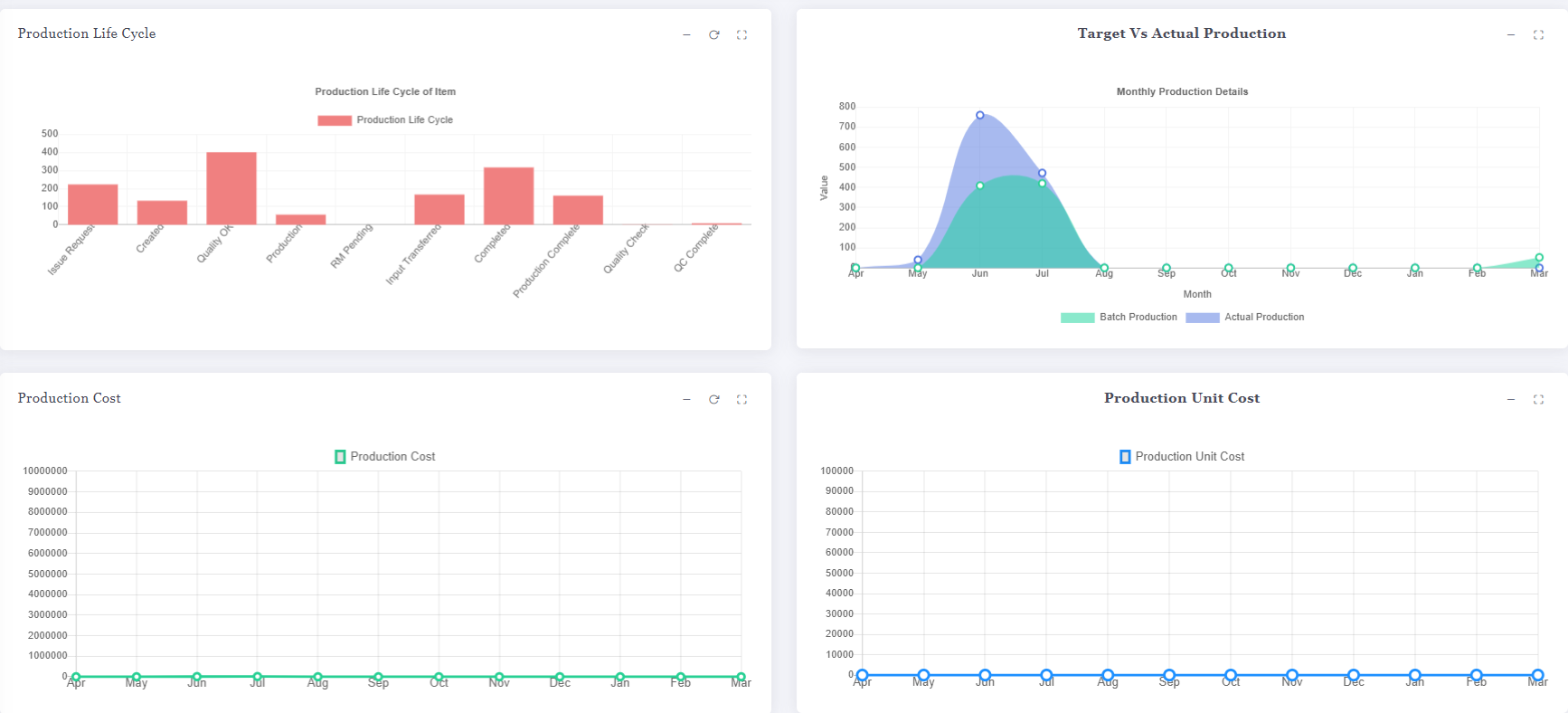Screen dimensions: 1568x713
Task: Click the Dec point on Production Unit Cost line
Action: click(x=1354, y=675)
